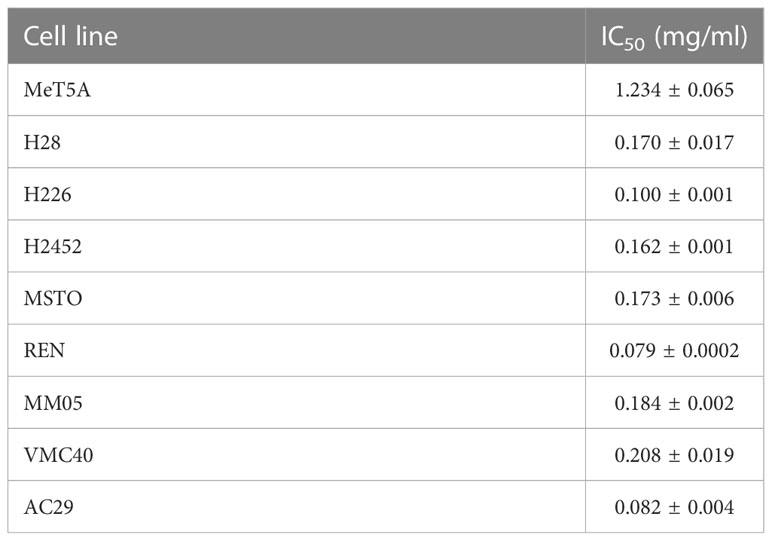Click the value 0.173 ± 0.006
Image resolution: width=772 pixels, height=541 pixels.
coord(675,299)
